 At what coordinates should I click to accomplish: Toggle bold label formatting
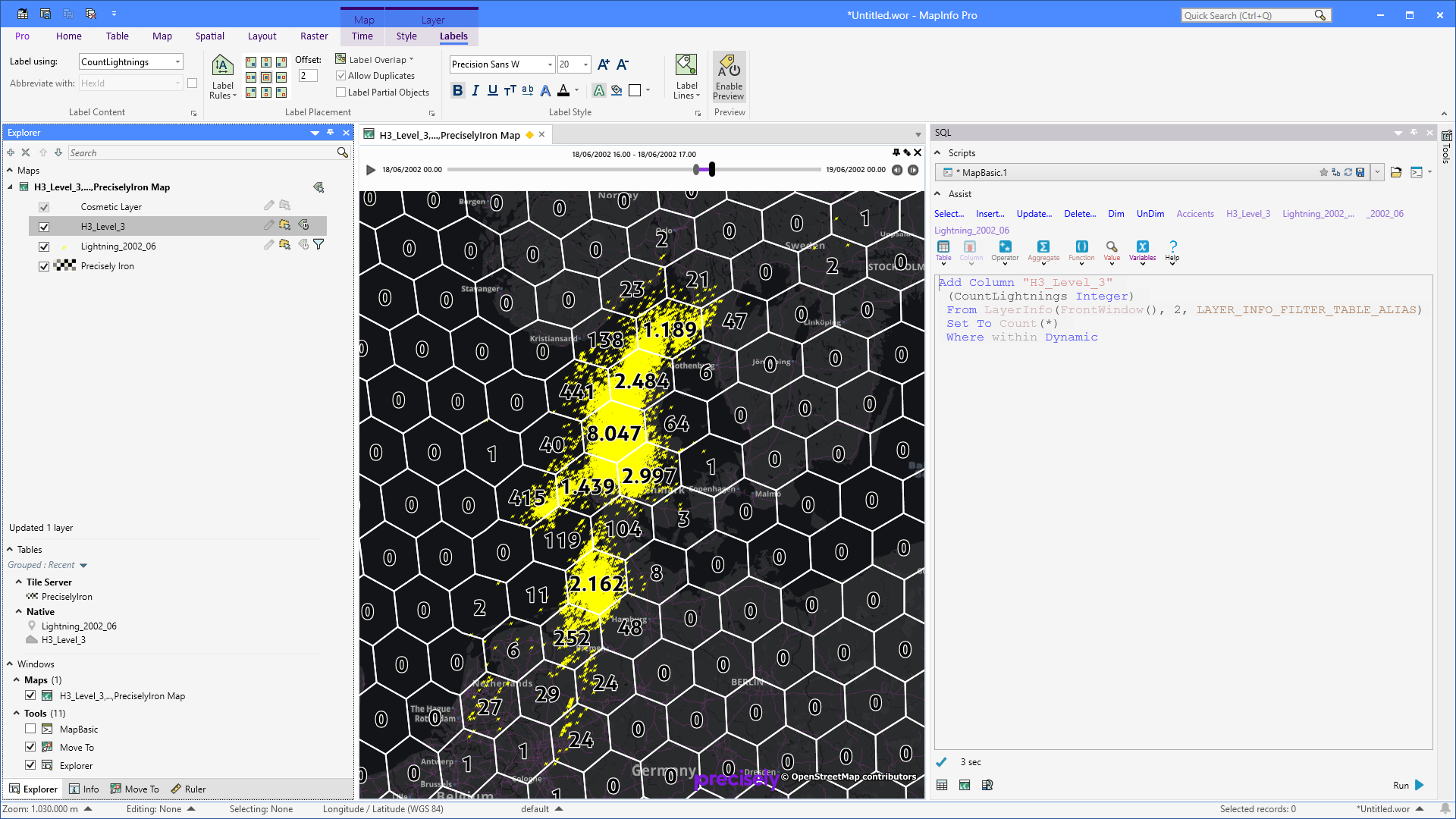[457, 90]
